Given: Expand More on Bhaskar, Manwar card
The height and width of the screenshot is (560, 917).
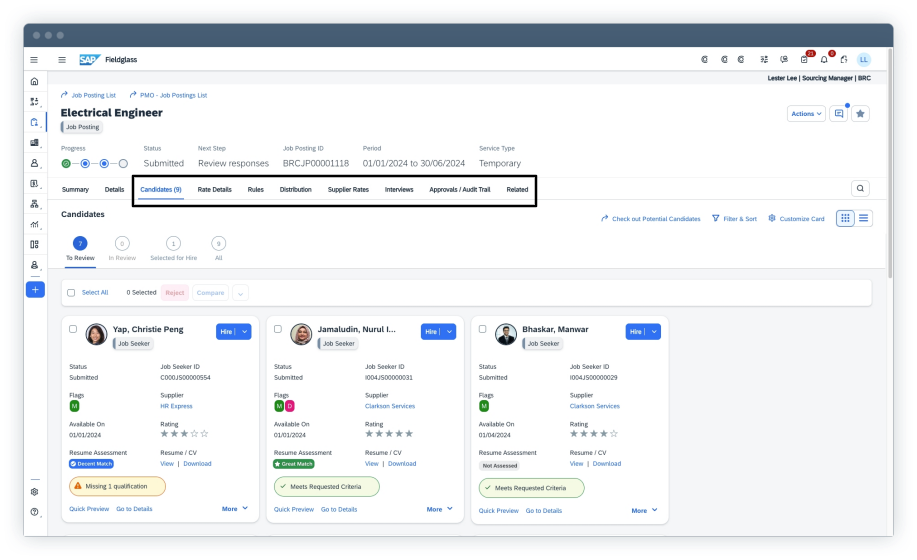Looking at the screenshot, I should point(644,510).
